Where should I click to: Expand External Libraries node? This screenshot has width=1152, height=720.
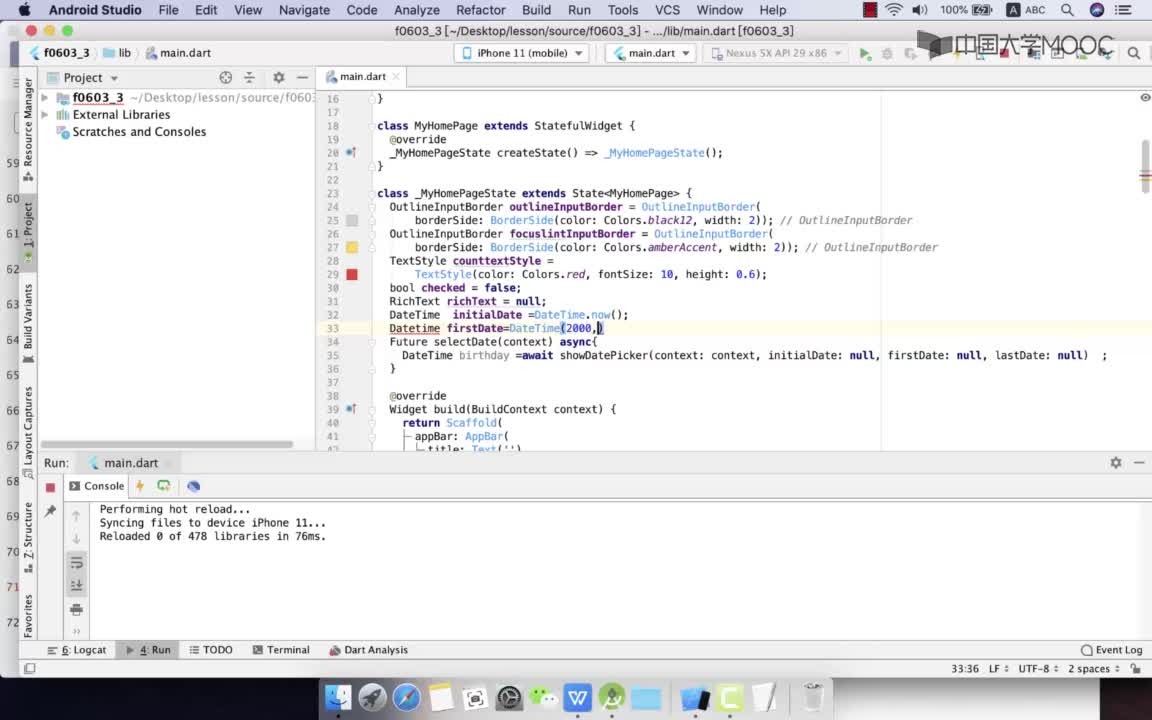45,115
